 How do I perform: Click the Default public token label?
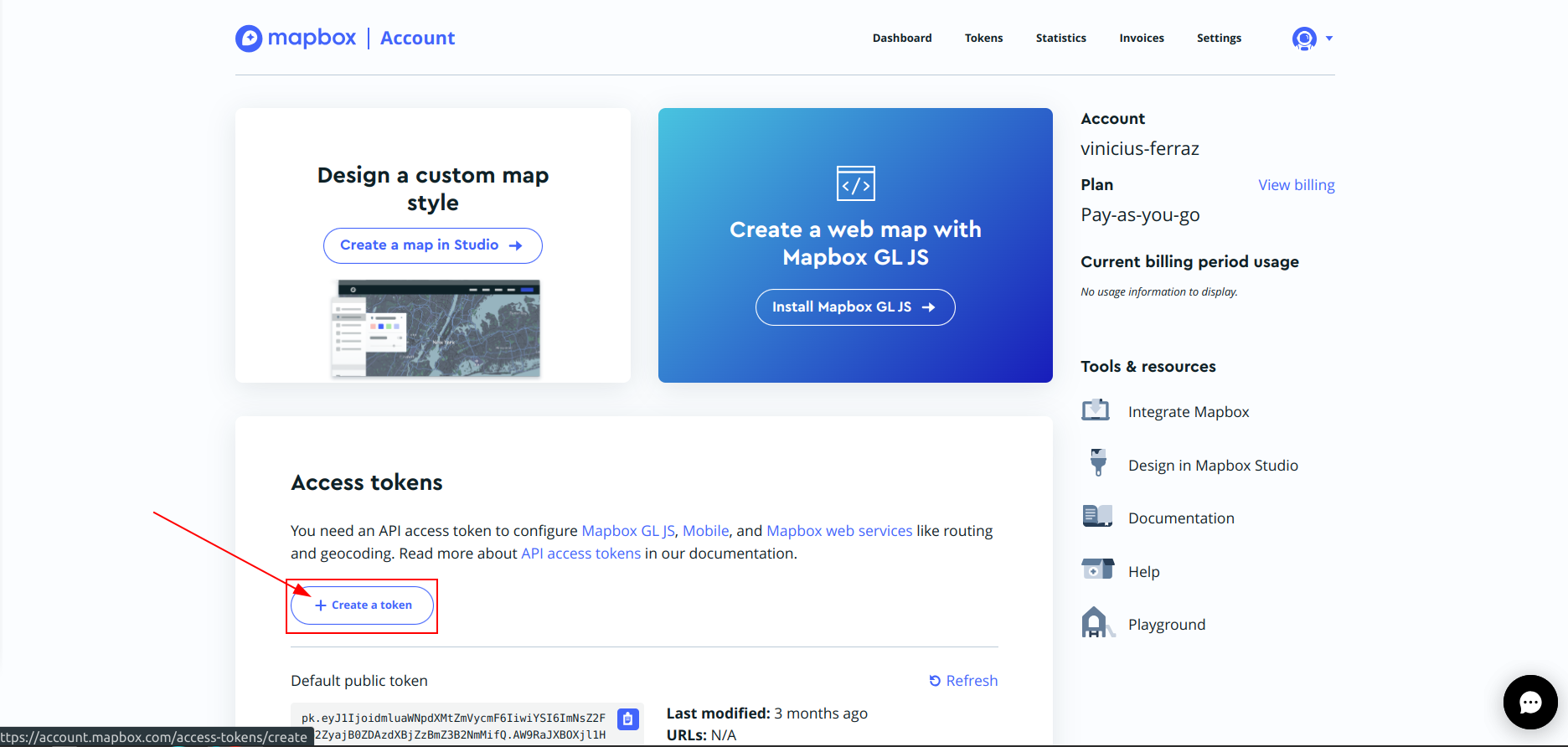[x=359, y=681]
